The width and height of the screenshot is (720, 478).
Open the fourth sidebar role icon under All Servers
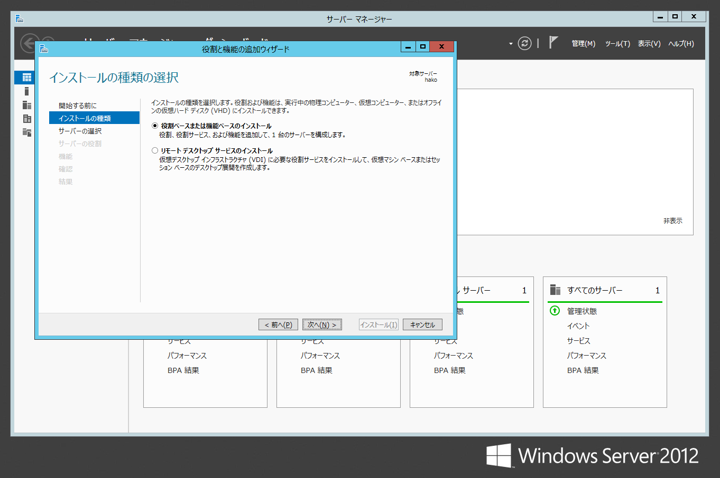coord(27,118)
